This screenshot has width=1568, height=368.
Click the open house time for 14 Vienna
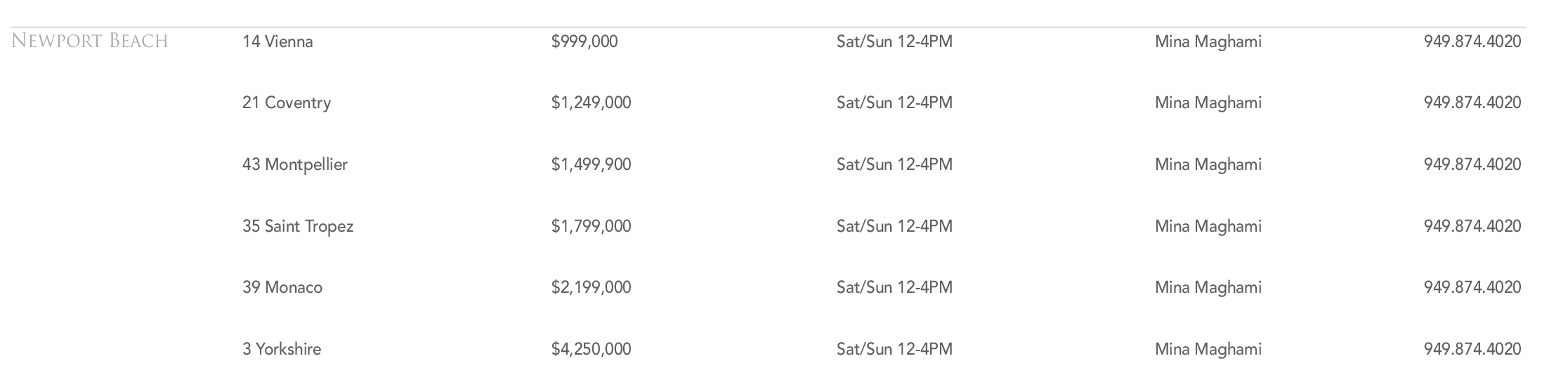point(894,41)
